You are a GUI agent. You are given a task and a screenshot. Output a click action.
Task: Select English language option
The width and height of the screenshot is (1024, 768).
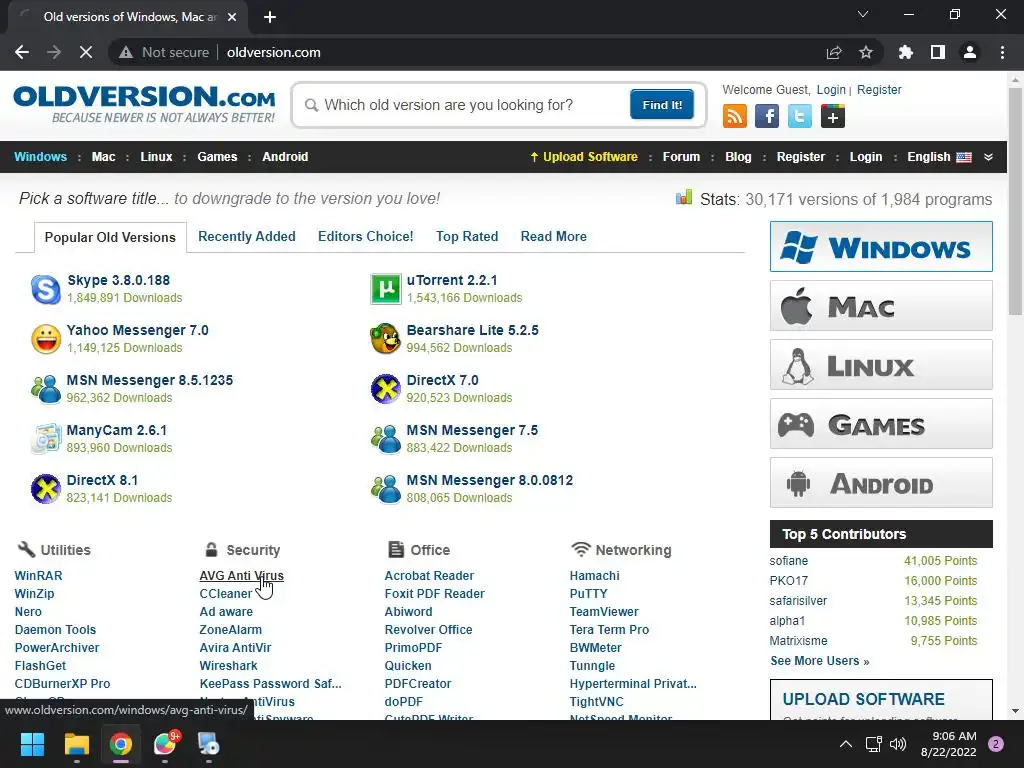(939, 157)
